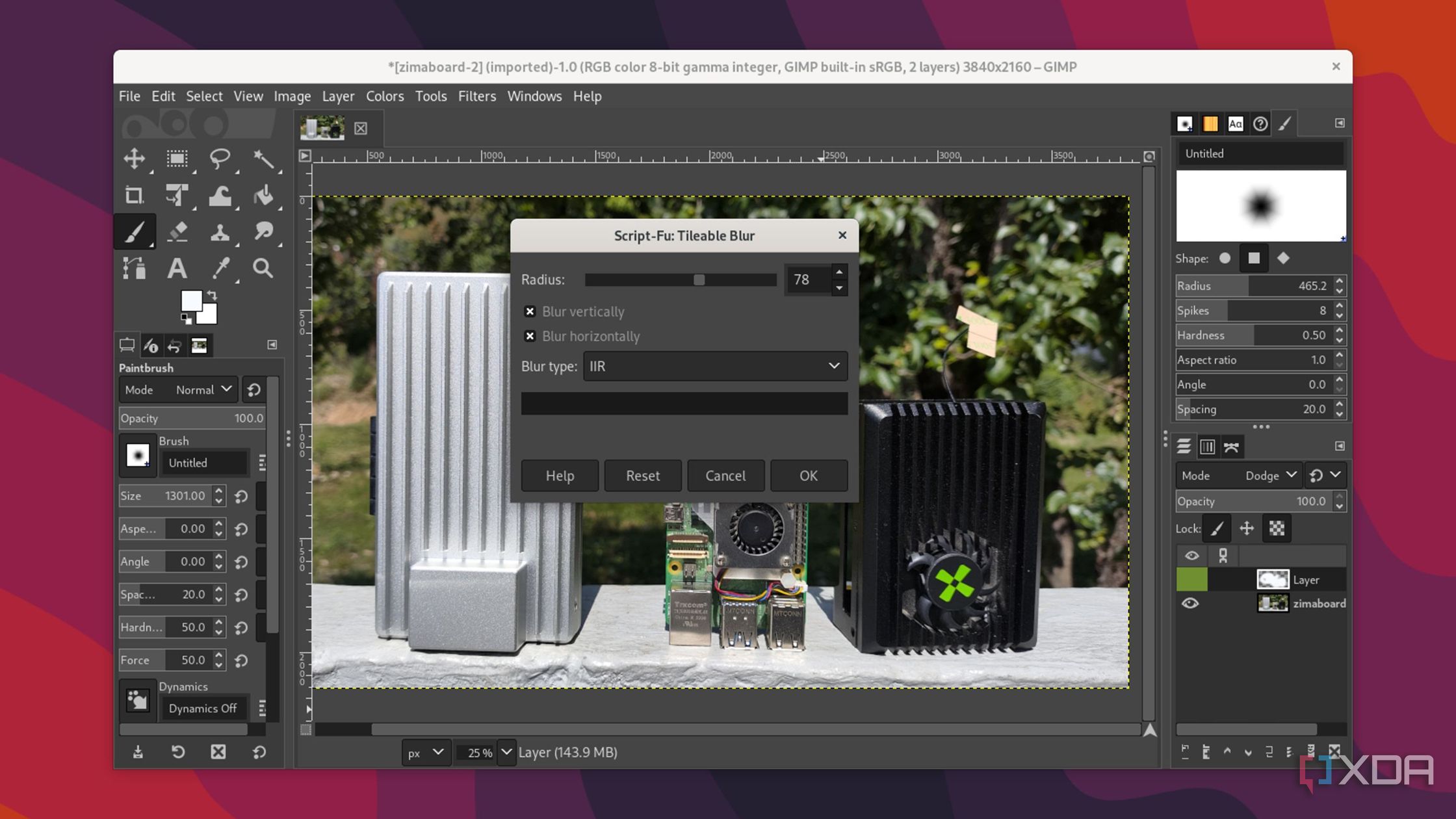The height and width of the screenshot is (819, 1456).
Task: Select the Paths tool
Action: tap(135, 268)
